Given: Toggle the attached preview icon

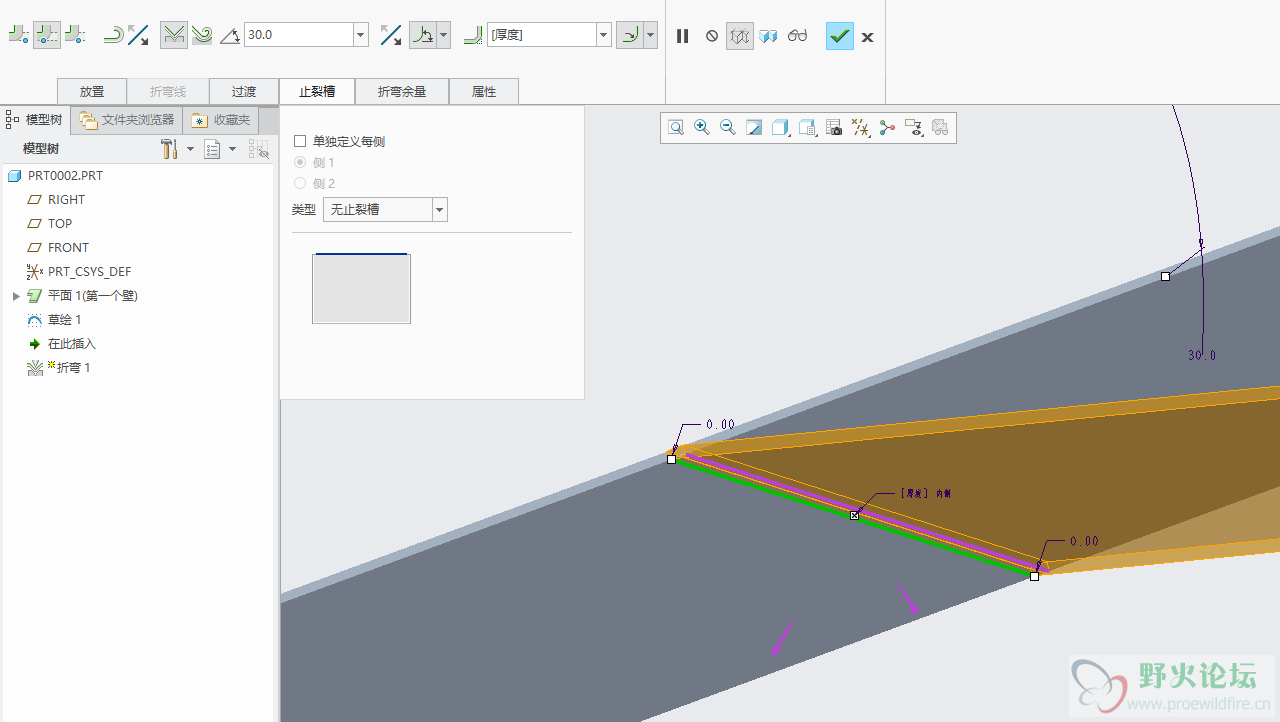Looking at the screenshot, I should click(x=768, y=36).
